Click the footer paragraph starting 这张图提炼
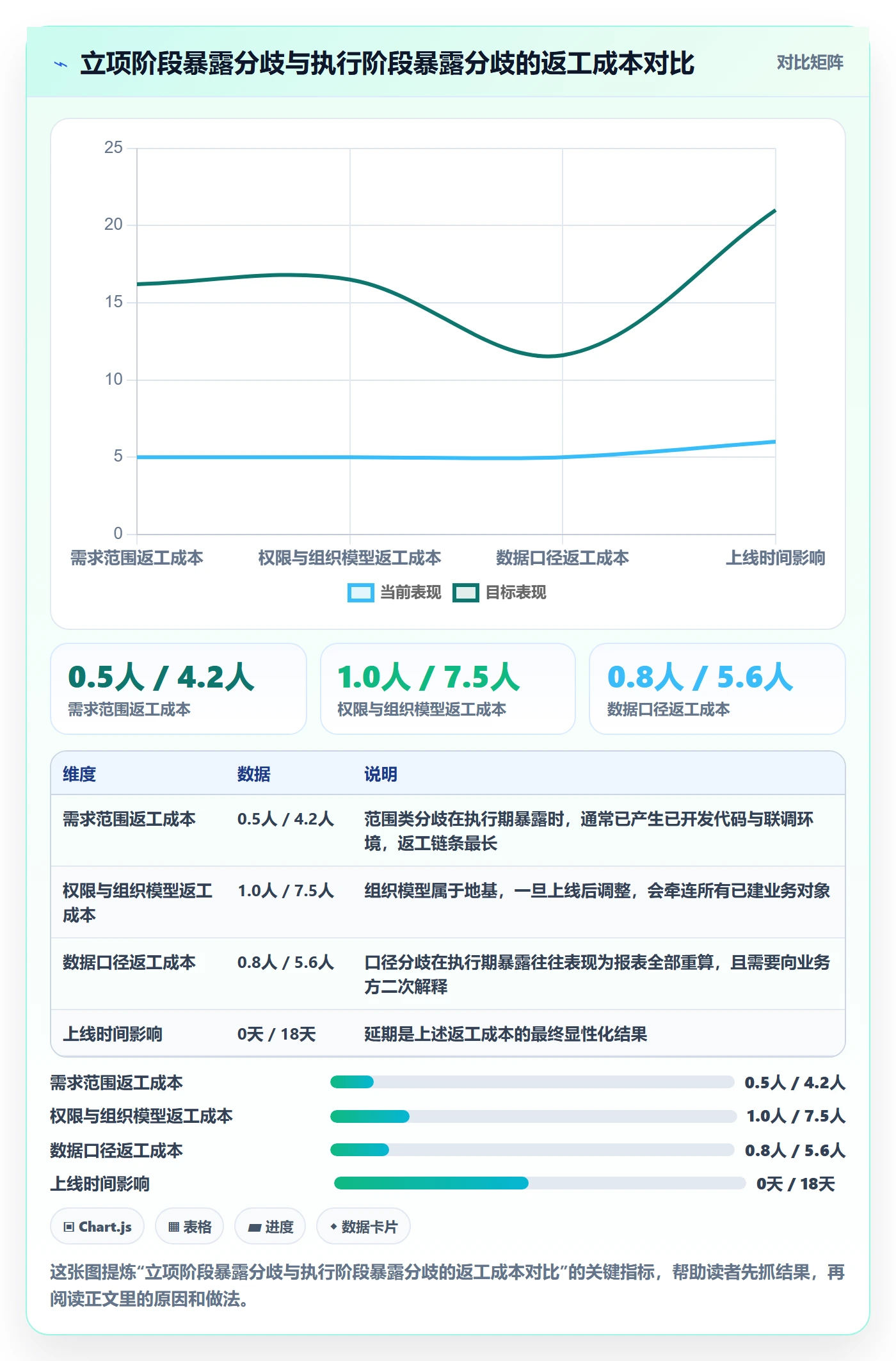 pyautogui.click(x=447, y=1285)
